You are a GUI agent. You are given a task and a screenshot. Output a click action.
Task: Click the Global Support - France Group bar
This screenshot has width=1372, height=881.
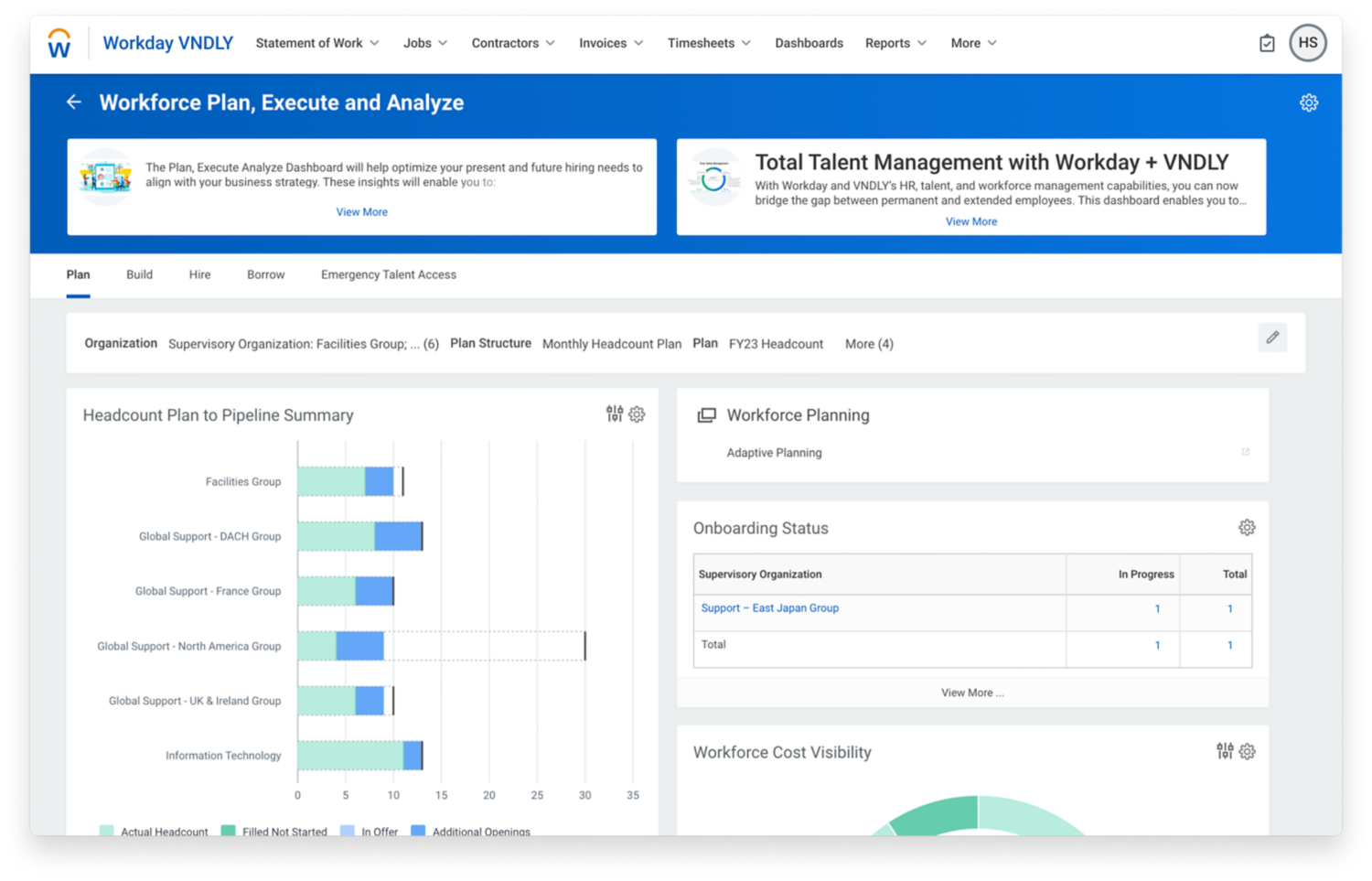(x=346, y=591)
